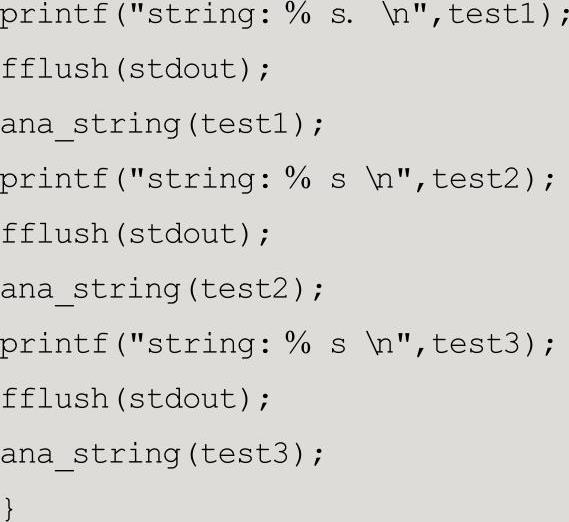Click the first fflush(stdout) line
This screenshot has height=522, width=569.
136,69
